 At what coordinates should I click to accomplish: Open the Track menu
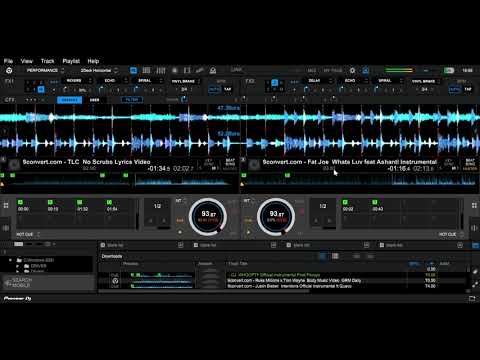(47, 61)
